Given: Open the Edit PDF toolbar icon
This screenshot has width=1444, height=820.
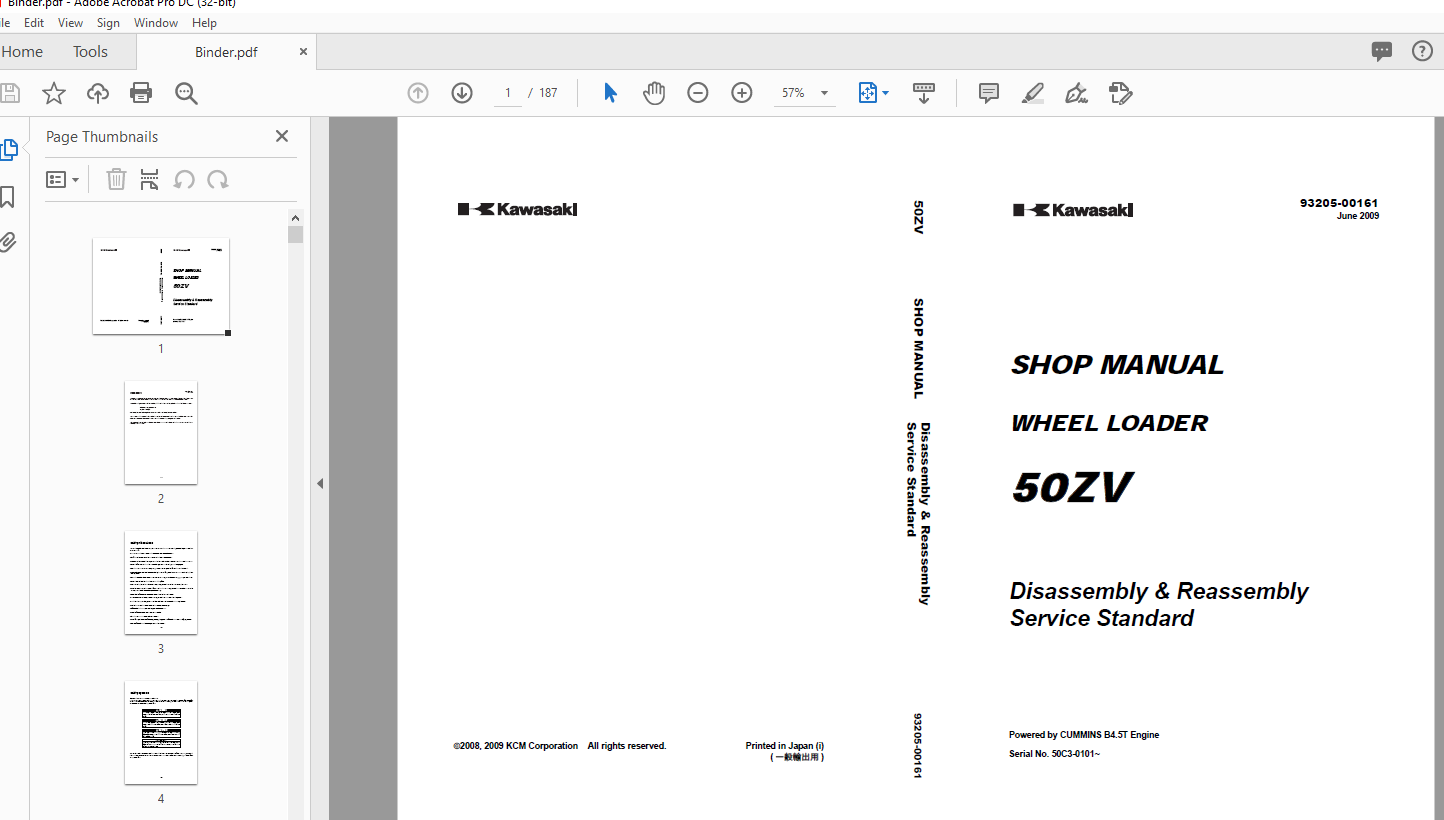Looking at the screenshot, I should pyautogui.click(x=1121, y=93).
